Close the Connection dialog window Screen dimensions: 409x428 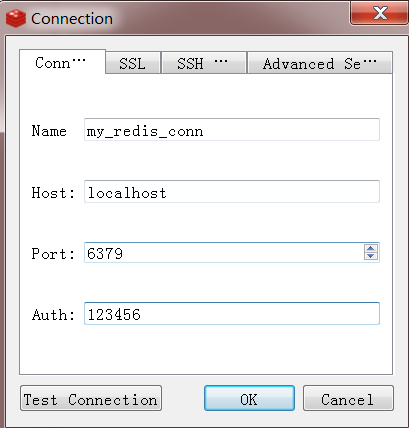click(379, 13)
